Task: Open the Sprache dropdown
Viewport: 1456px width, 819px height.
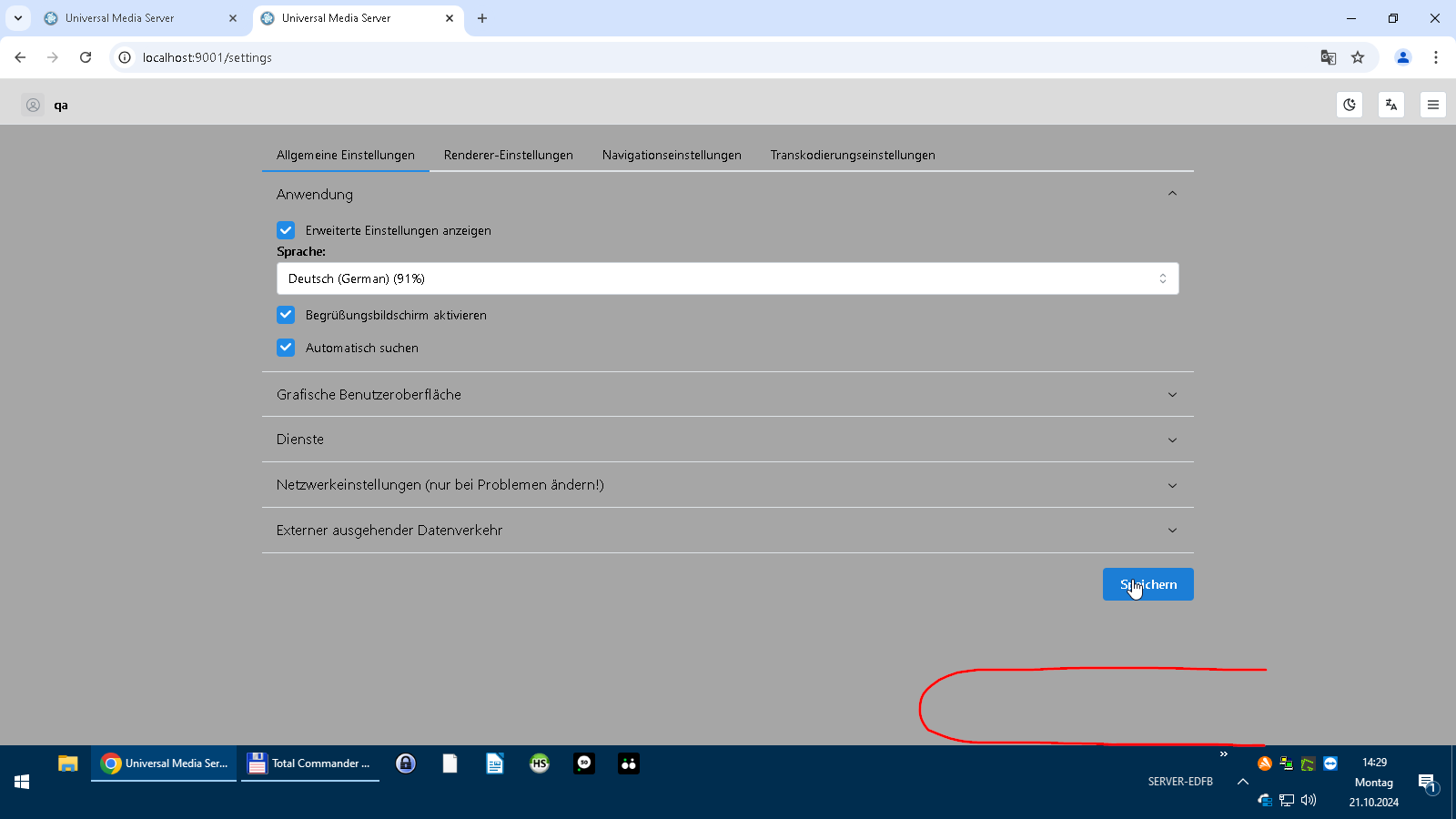Action: pos(728,278)
